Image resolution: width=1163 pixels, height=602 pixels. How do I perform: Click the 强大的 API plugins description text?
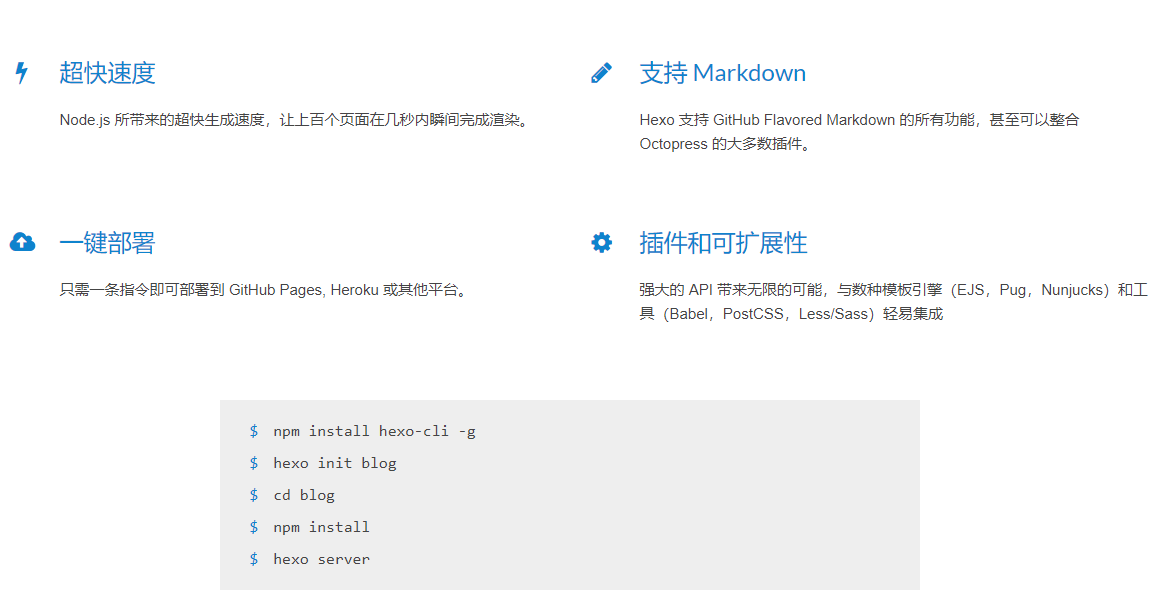point(894,302)
